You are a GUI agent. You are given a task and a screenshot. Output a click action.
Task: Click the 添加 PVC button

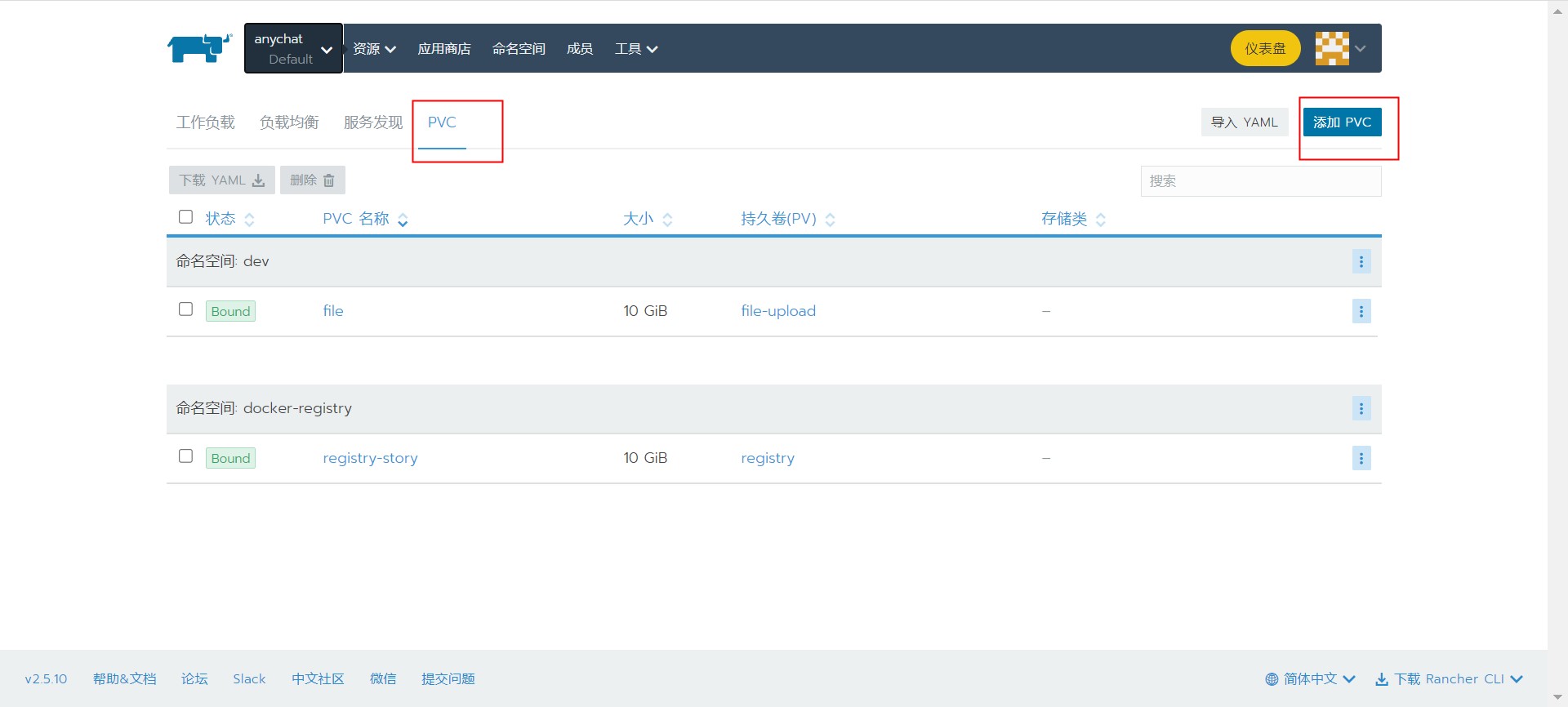click(1342, 122)
